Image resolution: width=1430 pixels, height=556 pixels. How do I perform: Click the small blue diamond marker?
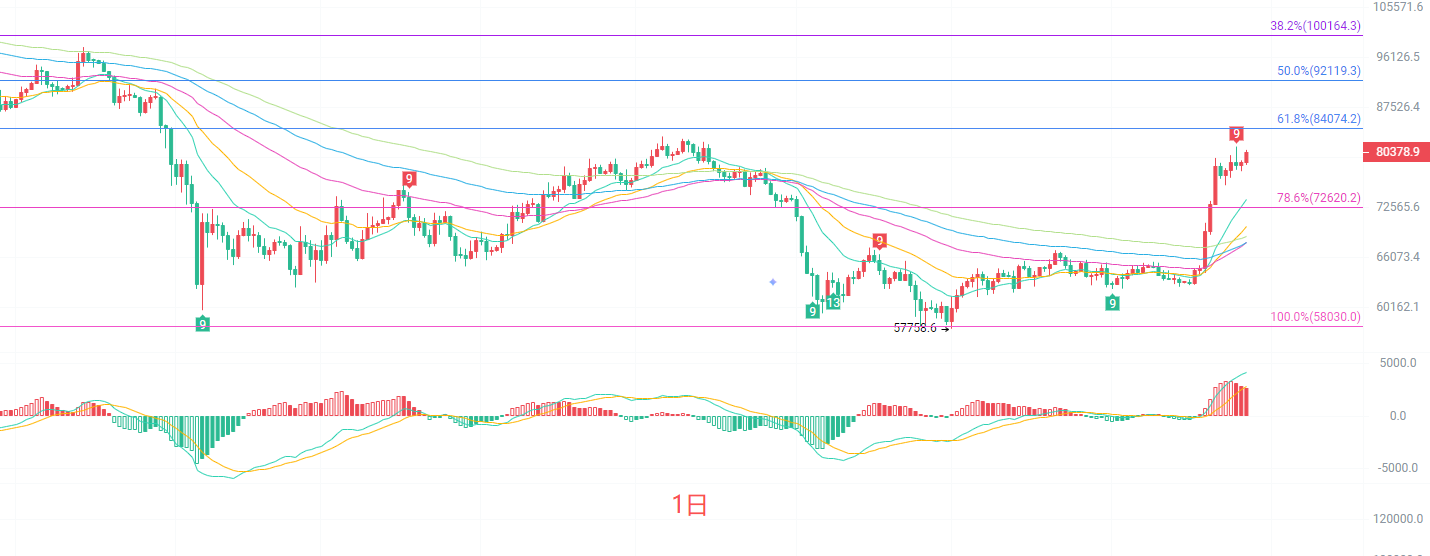point(773,282)
